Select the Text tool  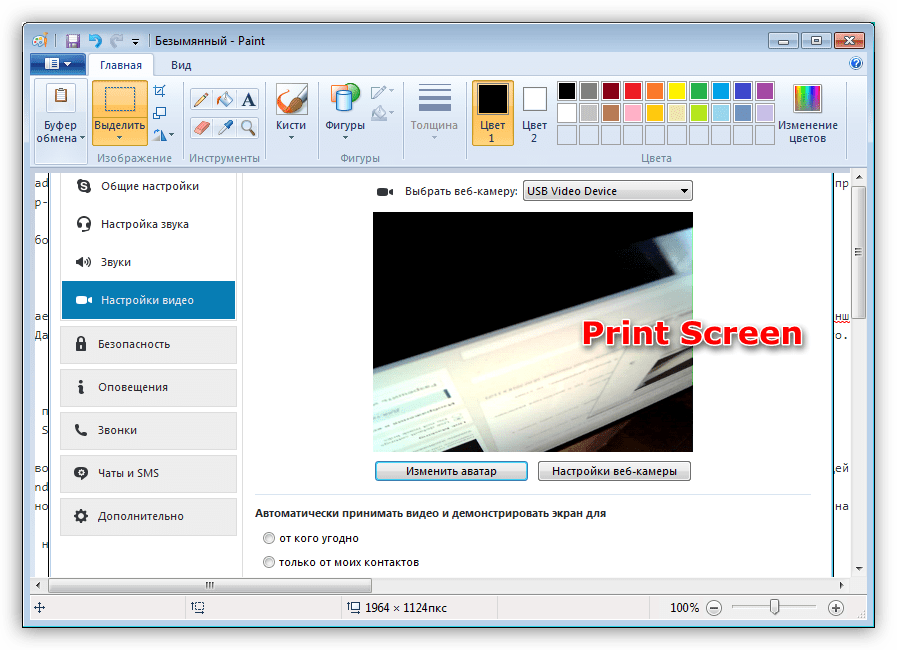pos(248,99)
